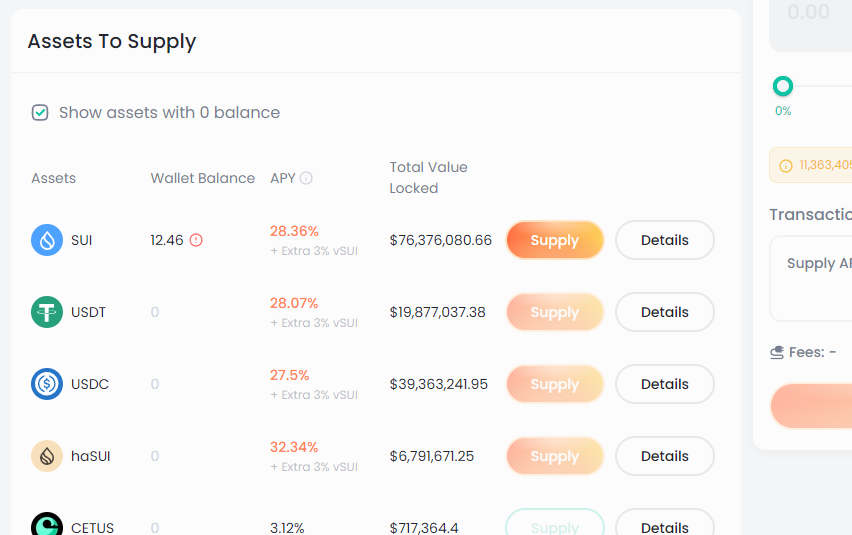Click the $76,376,080.66 total value
This screenshot has height=535, width=852.
coord(441,240)
